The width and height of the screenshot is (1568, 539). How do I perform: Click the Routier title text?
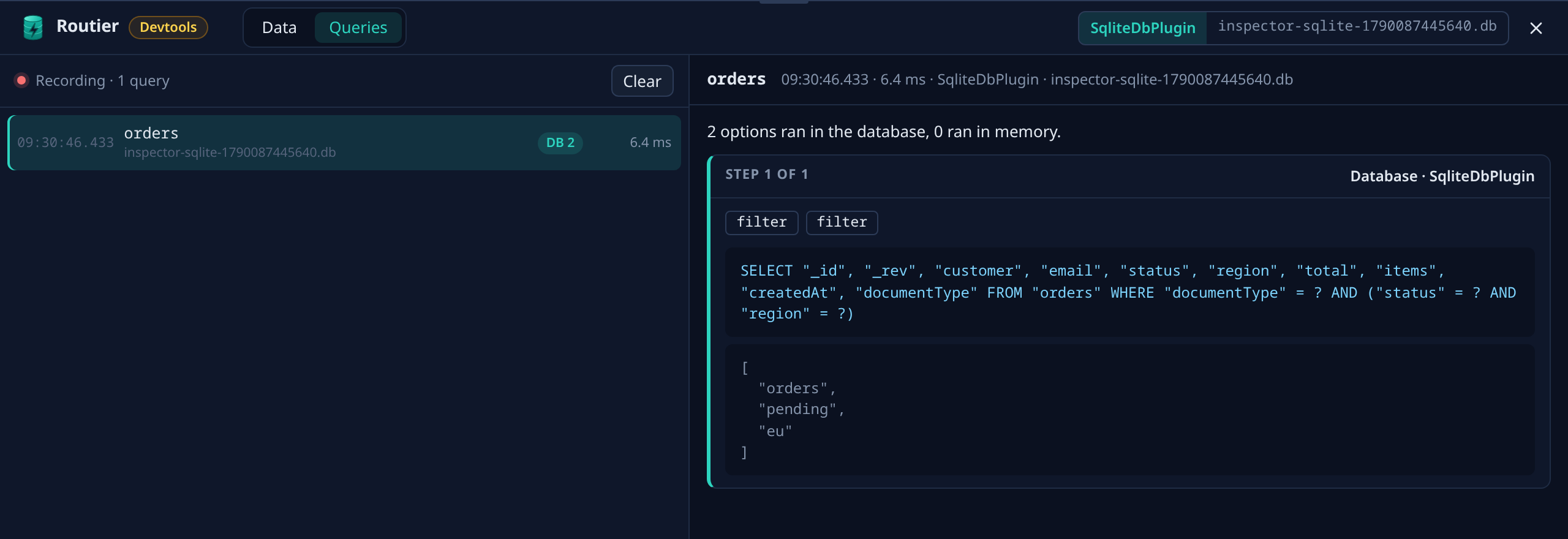(88, 26)
